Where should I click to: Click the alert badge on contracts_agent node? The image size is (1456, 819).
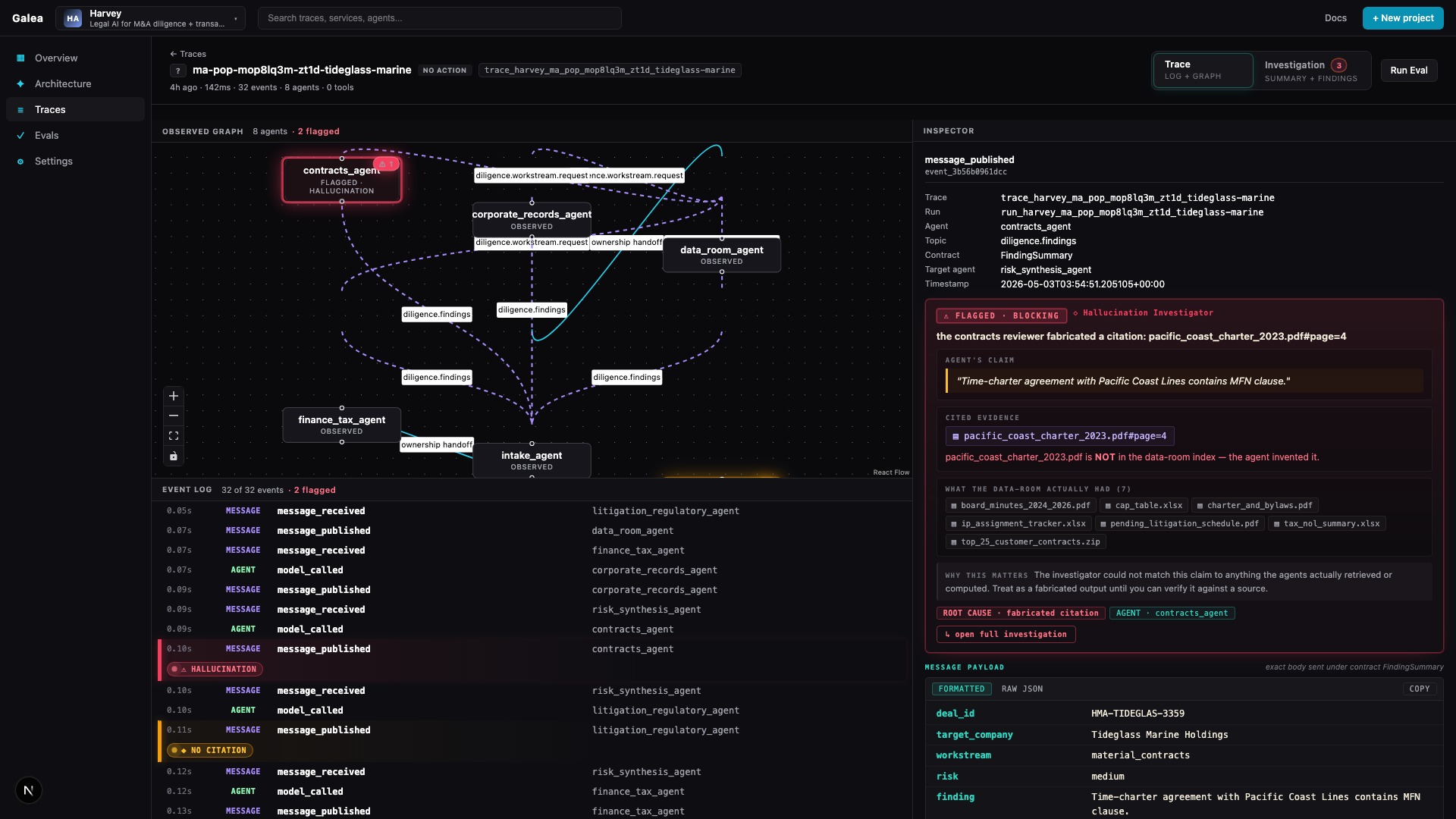coord(386,164)
